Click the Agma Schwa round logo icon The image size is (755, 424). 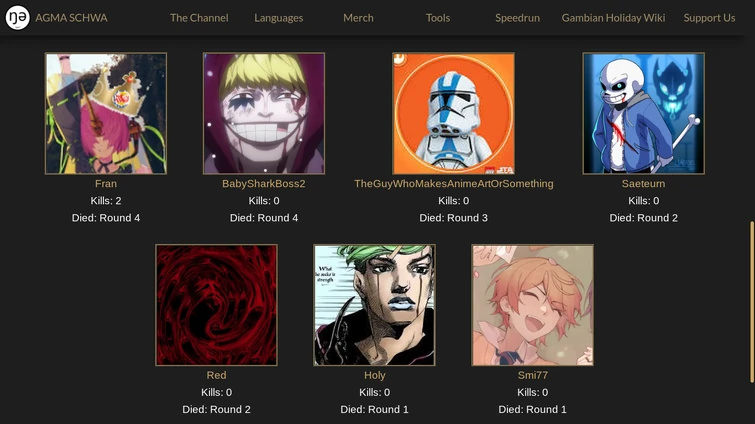pyautogui.click(x=17, y=18)
